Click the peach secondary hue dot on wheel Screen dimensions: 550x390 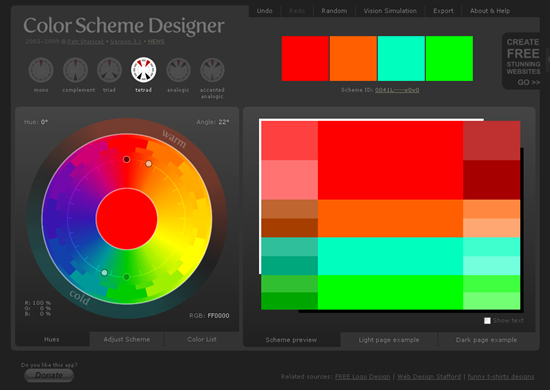(149, 164)
